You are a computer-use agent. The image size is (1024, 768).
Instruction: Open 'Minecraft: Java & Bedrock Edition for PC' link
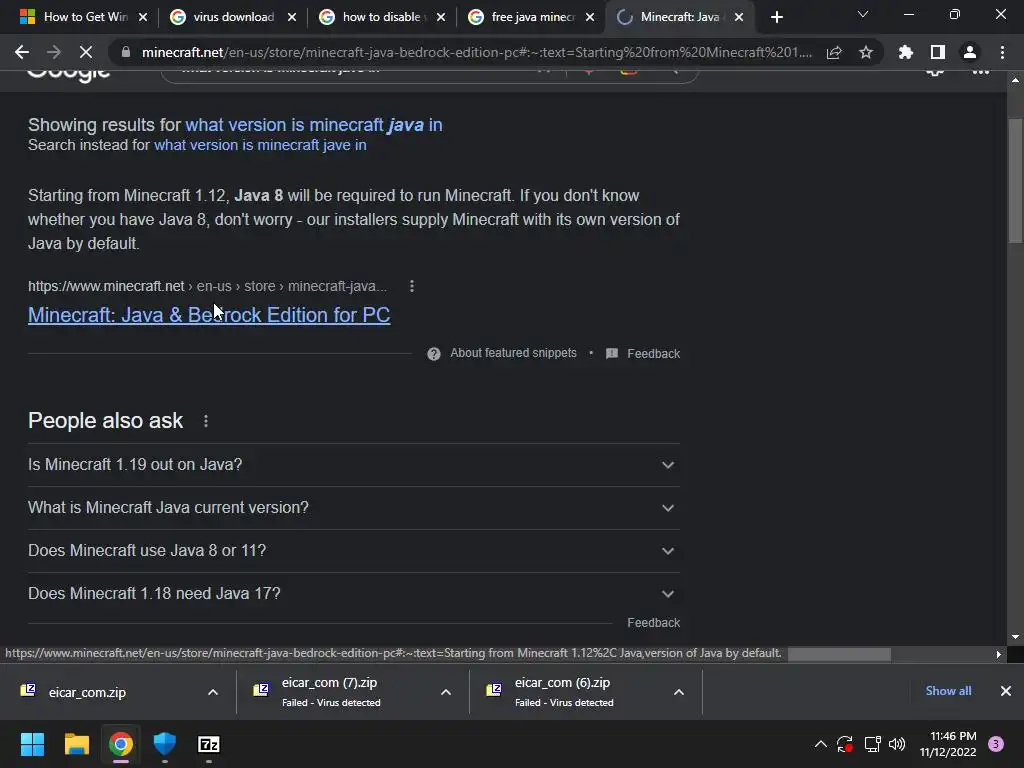pyautogui.click(x=209, y=315)
